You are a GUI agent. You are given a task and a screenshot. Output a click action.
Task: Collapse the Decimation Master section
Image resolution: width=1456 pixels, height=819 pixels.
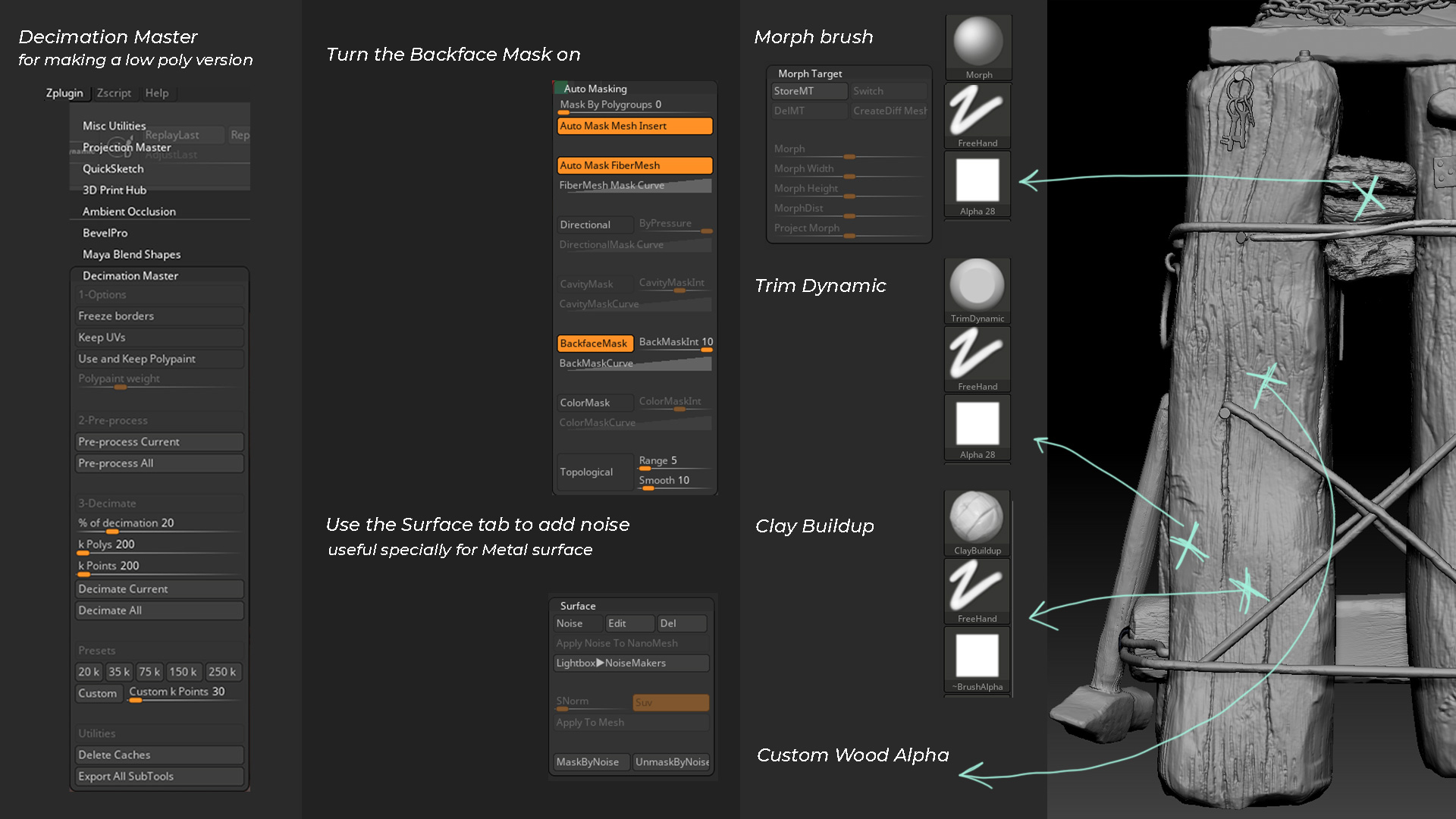tap(130, 276)
